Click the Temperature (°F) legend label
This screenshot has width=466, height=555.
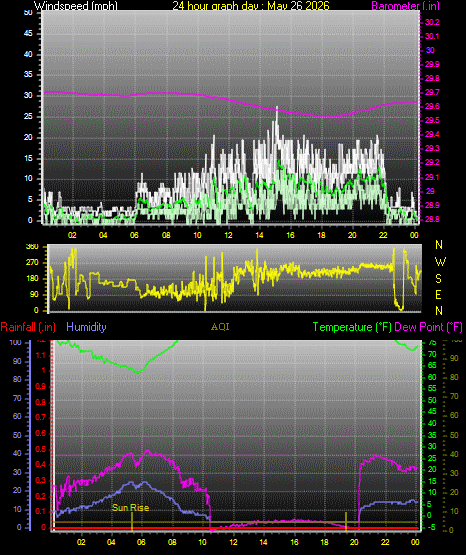(x=352, y=327)
